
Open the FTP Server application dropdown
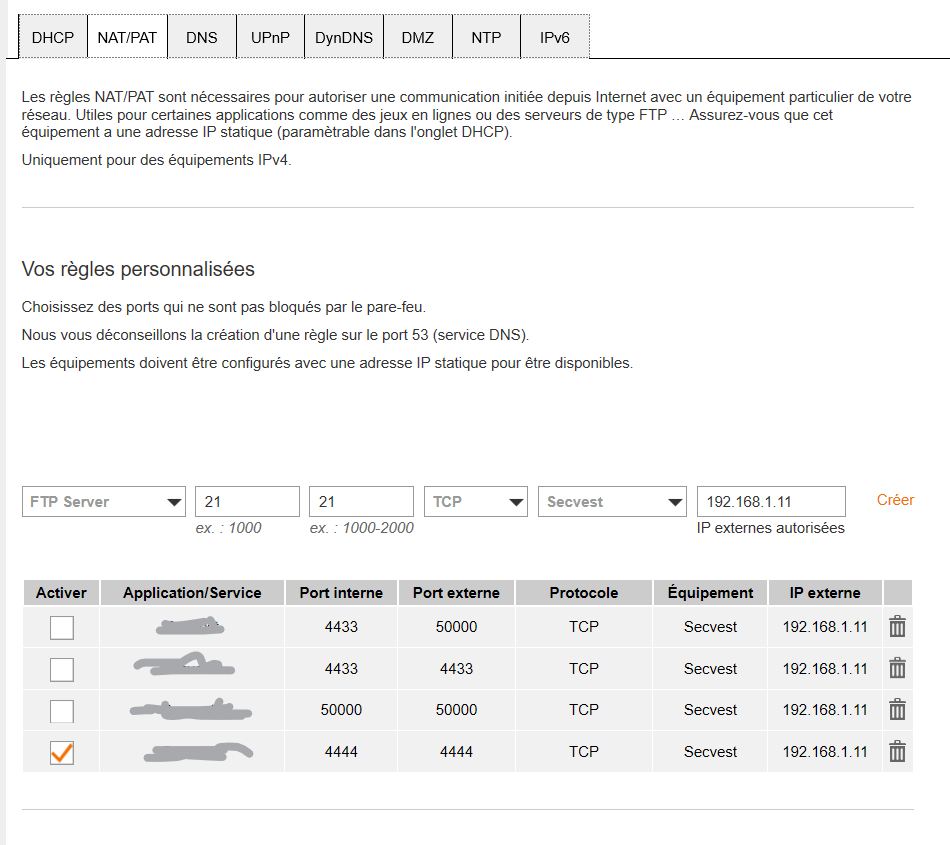point(104,502)
